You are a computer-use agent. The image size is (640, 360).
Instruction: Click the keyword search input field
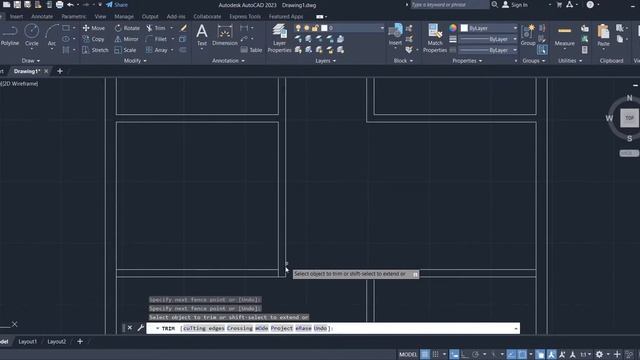pos(449,4)
